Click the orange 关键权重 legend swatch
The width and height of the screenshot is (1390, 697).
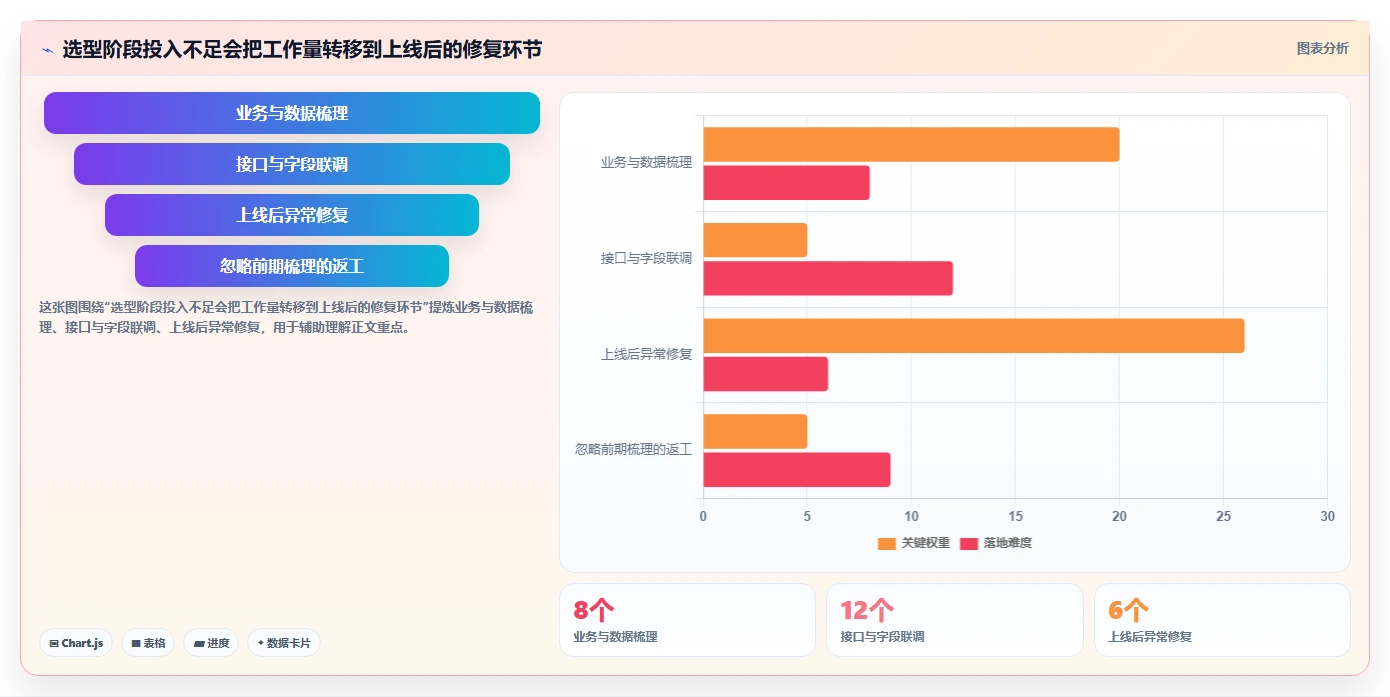click(x=887, y=543)
